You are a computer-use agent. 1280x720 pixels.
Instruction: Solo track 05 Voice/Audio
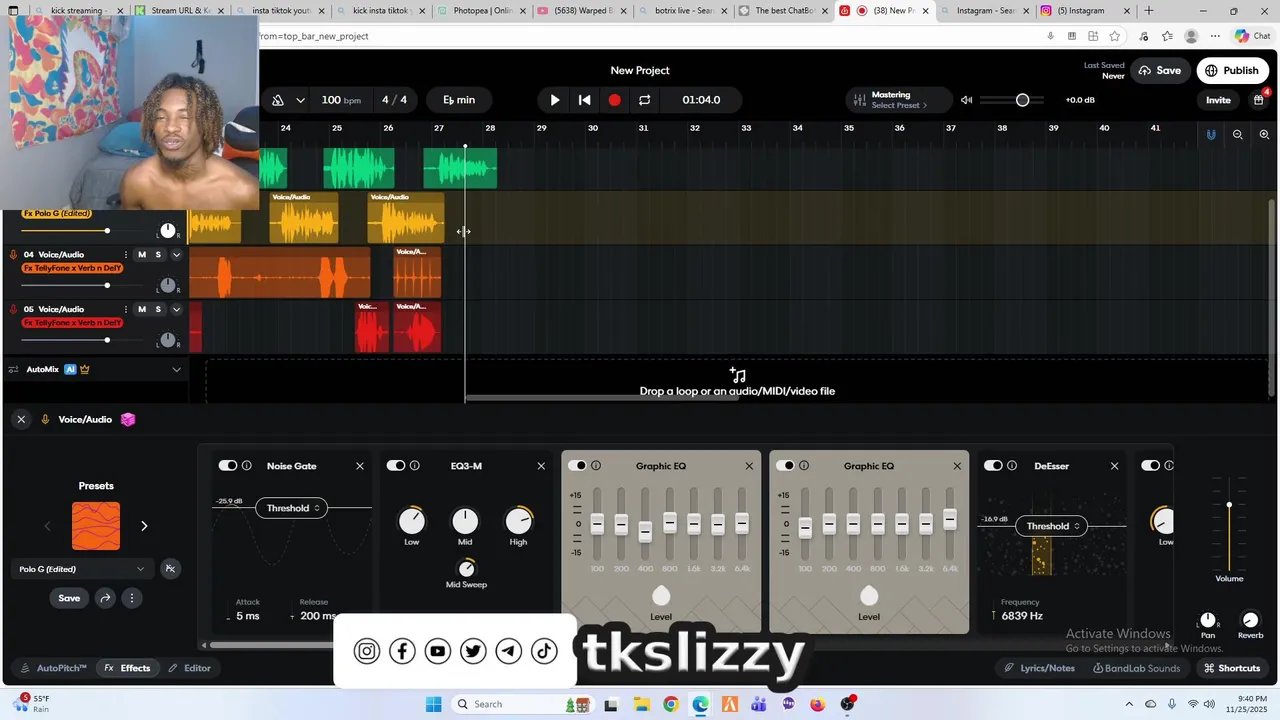click(x=158, y=309)
